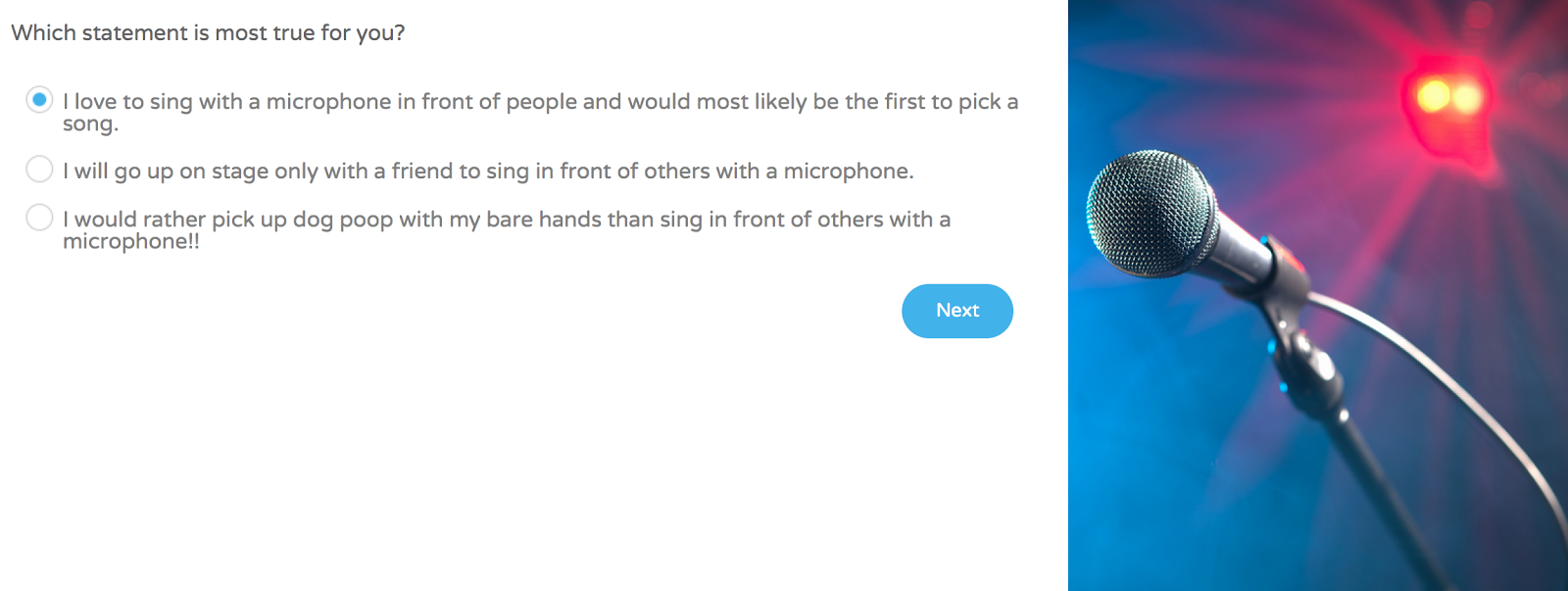Pick the "dog poop with my bare hands" radio option
Viewport: 1568px width, 591px height.
39,217
